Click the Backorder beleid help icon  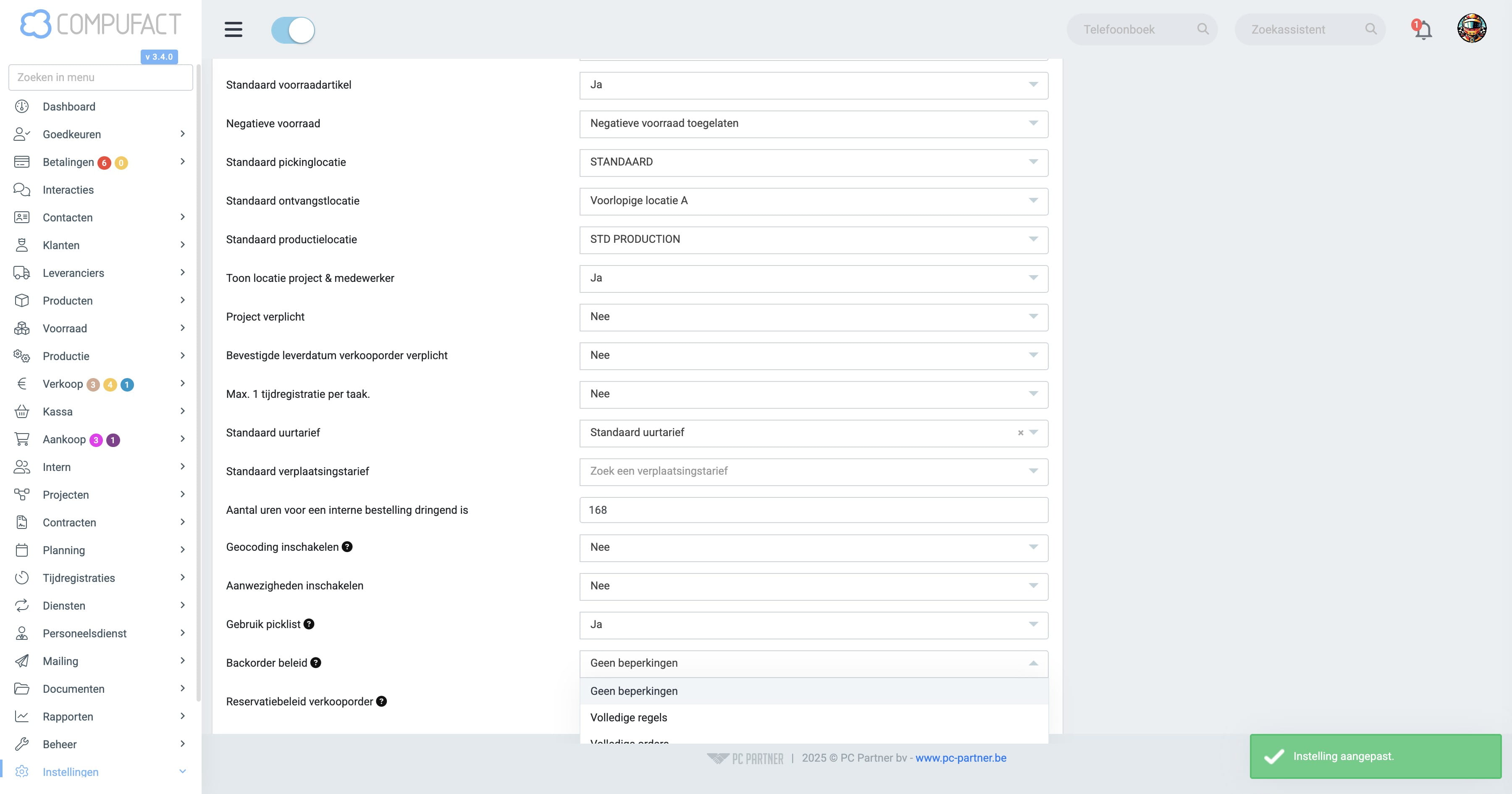coord(316,663)
